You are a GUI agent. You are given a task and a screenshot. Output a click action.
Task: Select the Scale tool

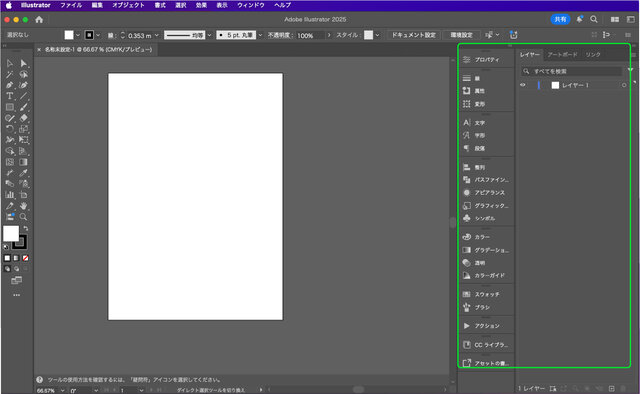pyautogui.click(x=24, y=129)
